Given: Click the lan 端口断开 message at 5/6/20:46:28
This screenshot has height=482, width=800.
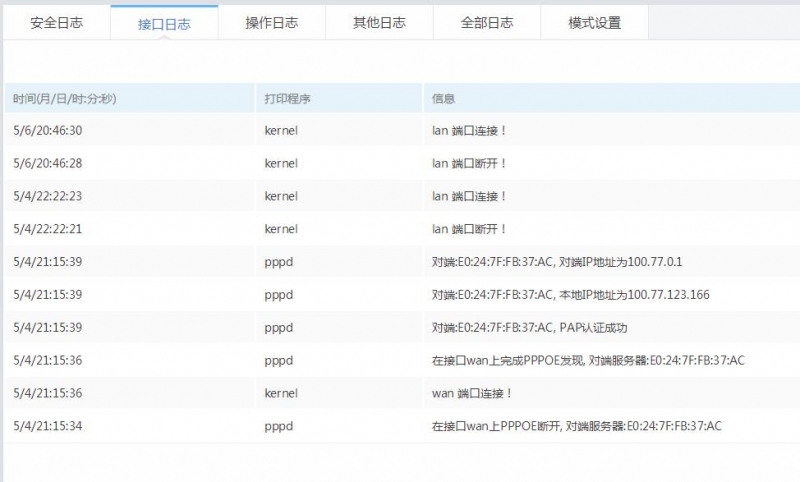Looking at the screenshot, I should click(x=469, y=163).
